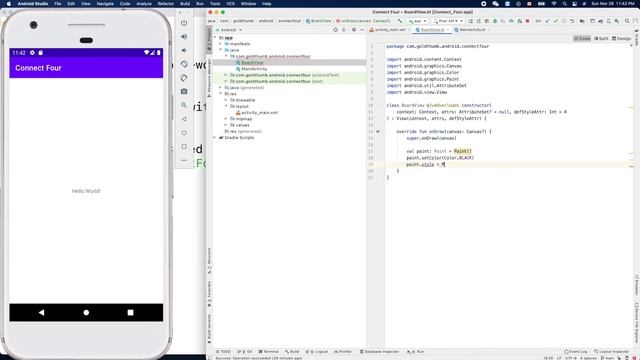Click the project panel settings gear icon
The width and height of the screenshot is (640, 360).
click(x=353, y=30)
